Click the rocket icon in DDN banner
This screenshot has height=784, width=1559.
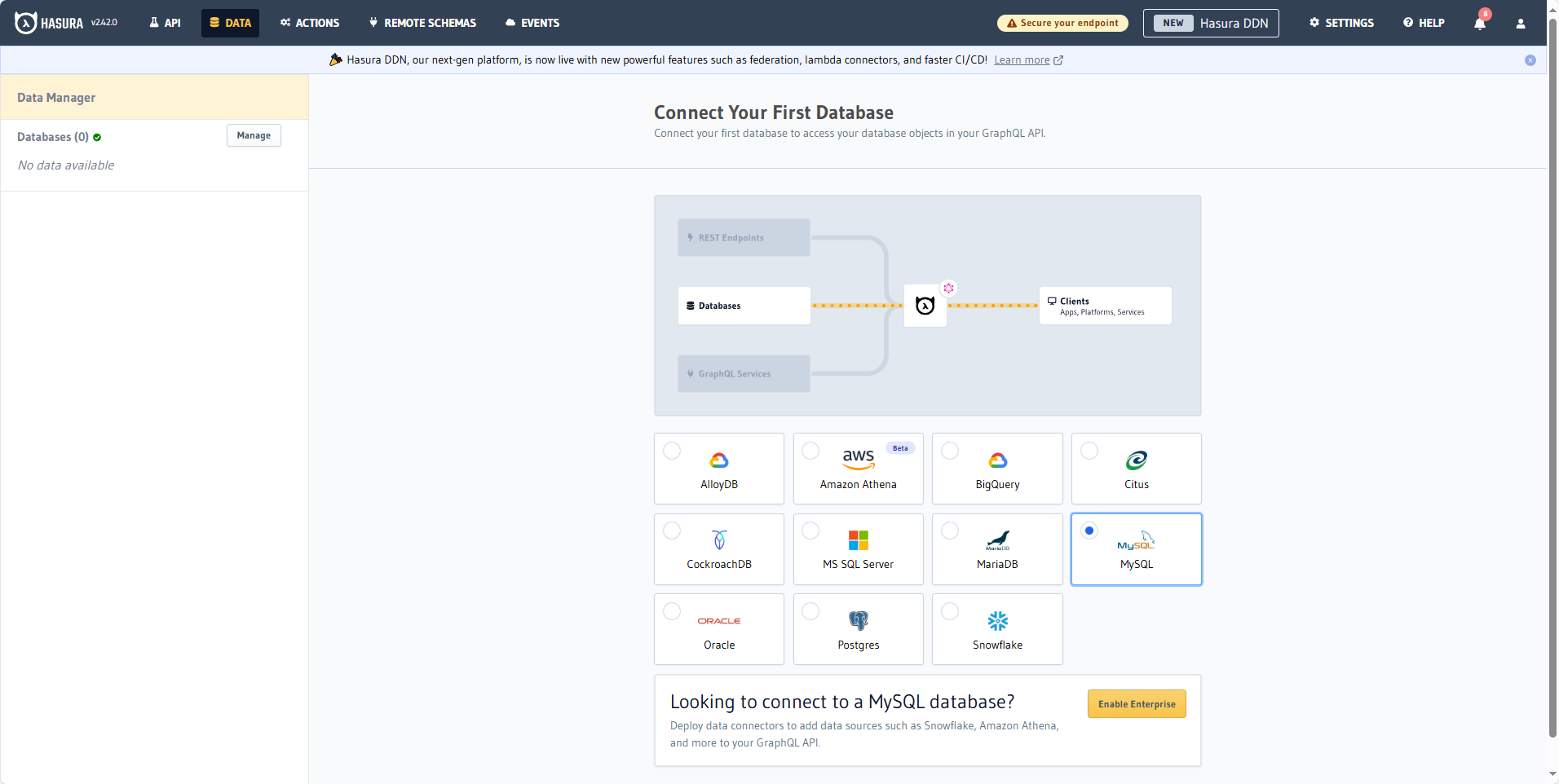tap(335, 59)
